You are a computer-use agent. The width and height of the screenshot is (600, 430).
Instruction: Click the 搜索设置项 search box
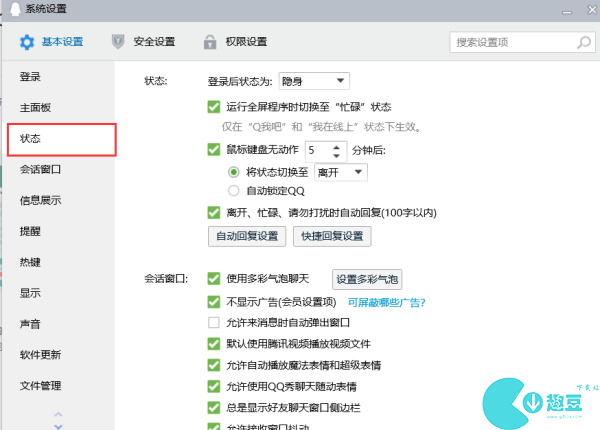(510, 43)
